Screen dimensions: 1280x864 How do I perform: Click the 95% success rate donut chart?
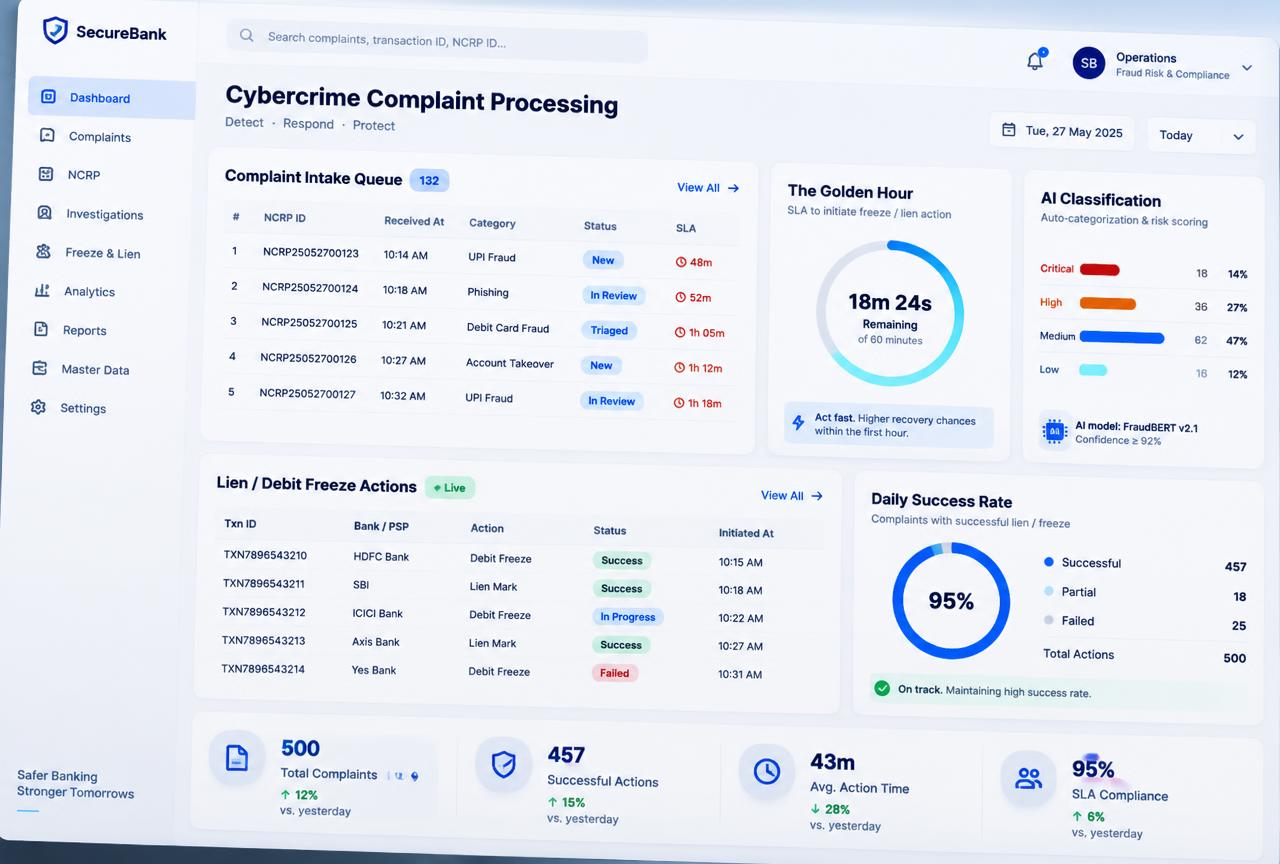coord(951,600)
